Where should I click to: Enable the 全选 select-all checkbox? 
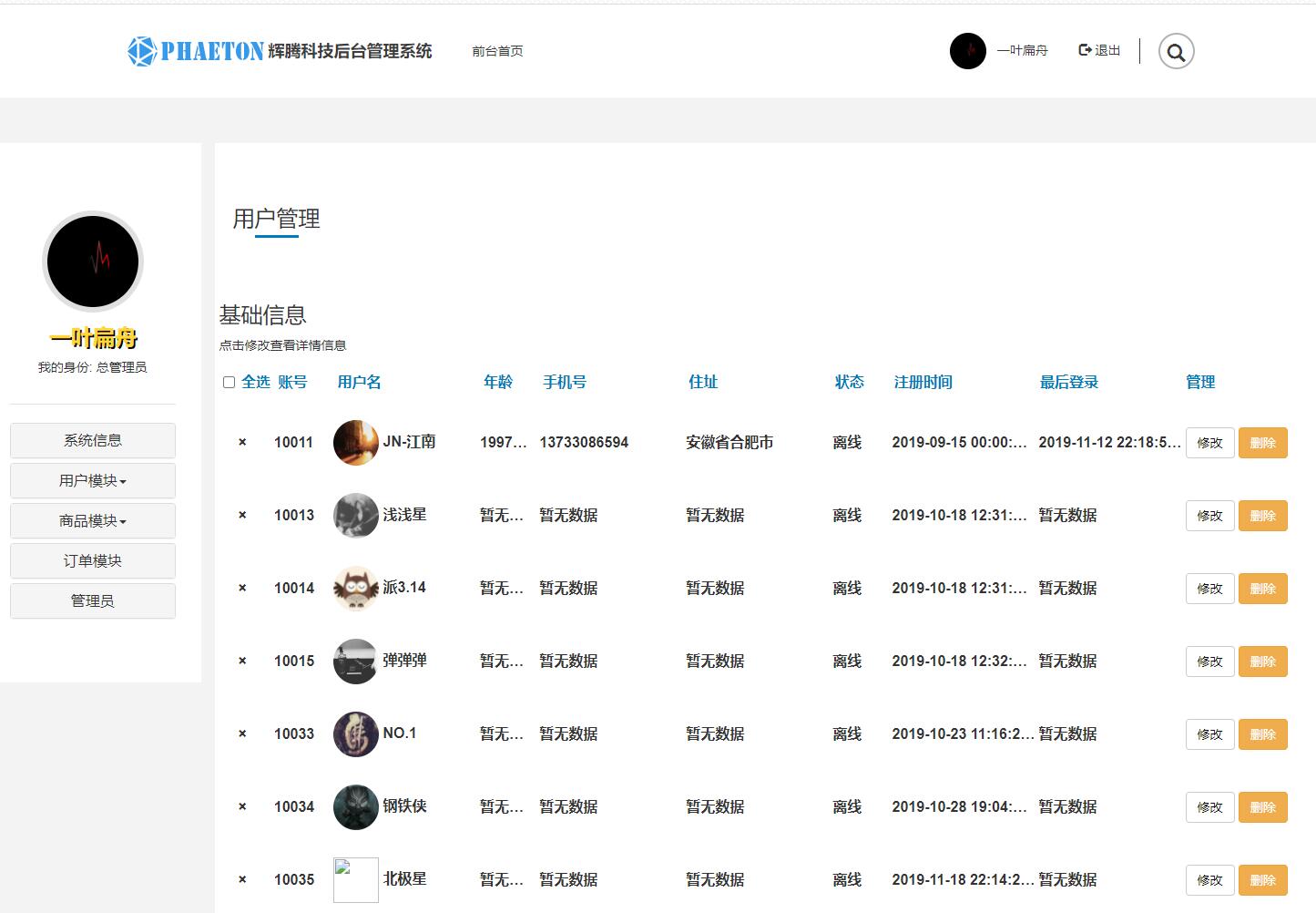(x=229, y=381)
